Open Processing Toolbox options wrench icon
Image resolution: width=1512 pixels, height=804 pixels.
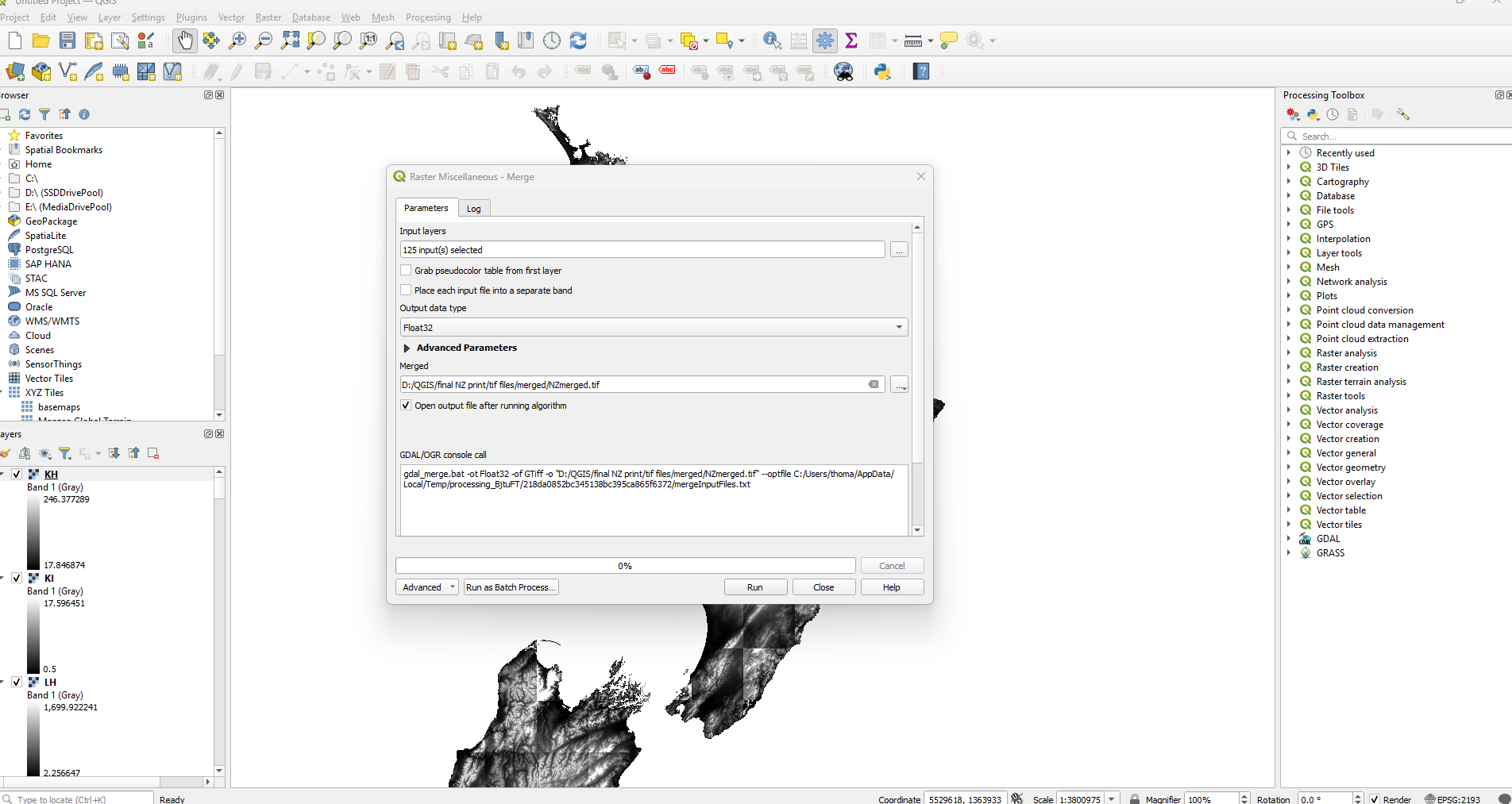pos(1403,114)
